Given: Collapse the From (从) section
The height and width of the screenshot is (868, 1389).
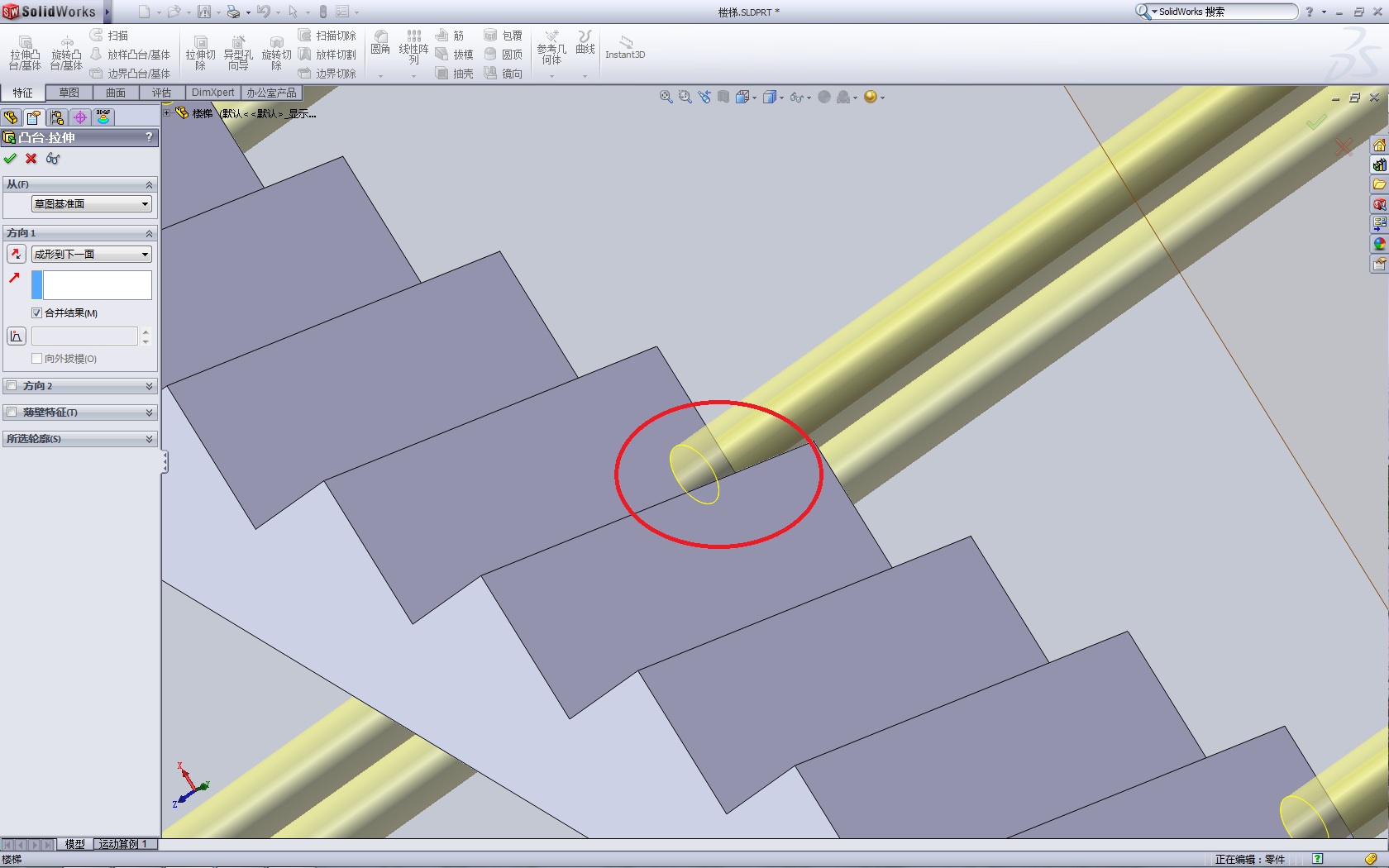Looking at the screenshot, I should (150, 184).
